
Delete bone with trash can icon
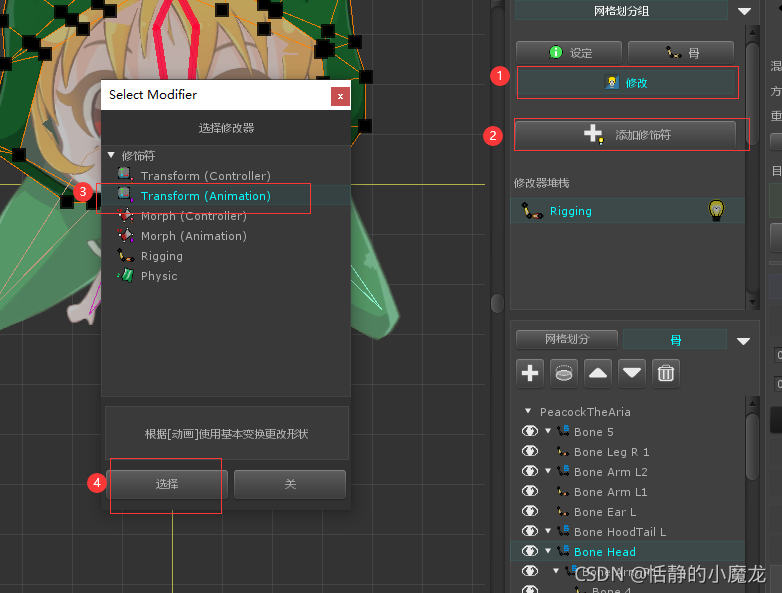tap(666, 373)
